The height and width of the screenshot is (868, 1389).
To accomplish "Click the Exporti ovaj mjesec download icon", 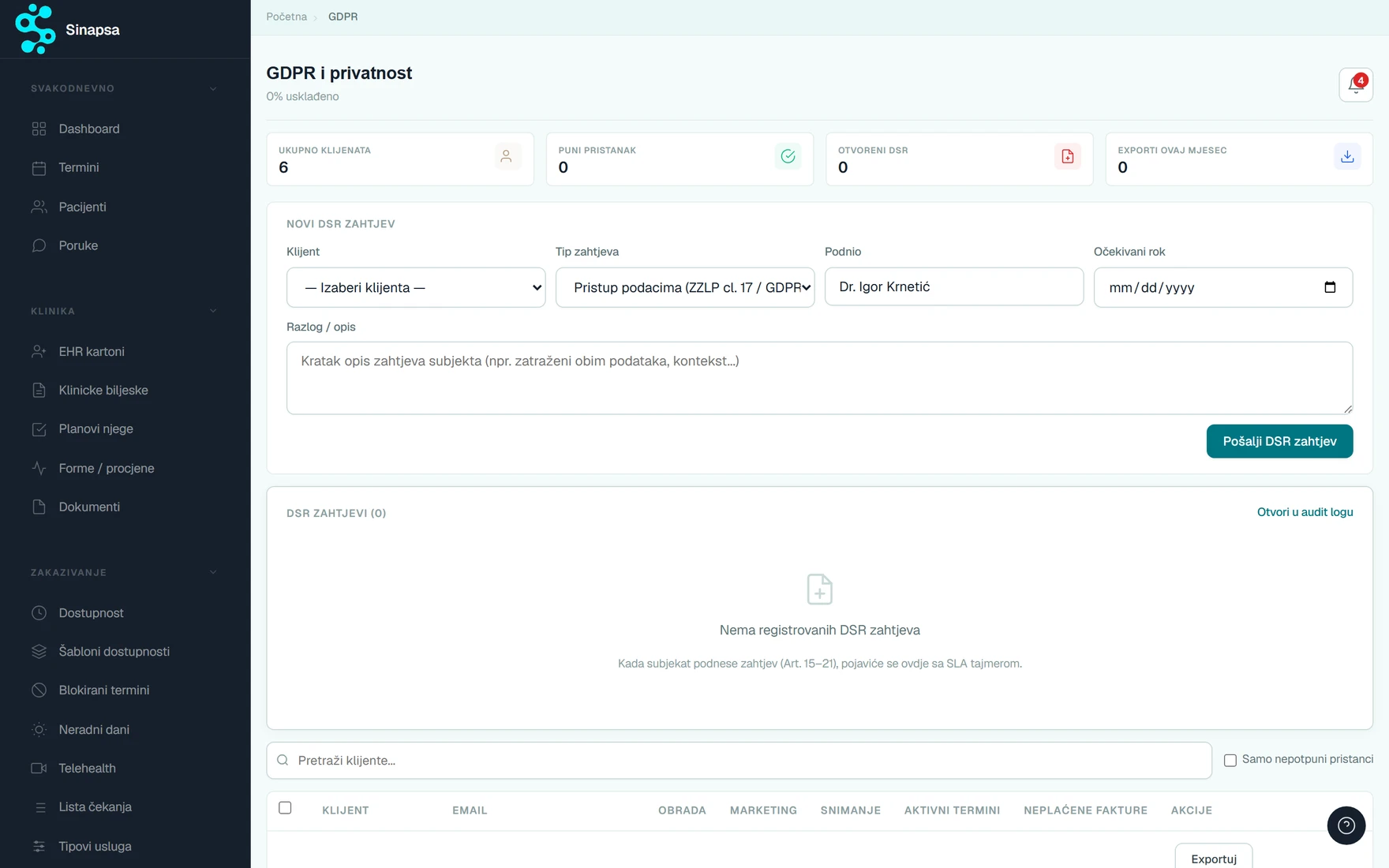I will [x=1347, y=156].
